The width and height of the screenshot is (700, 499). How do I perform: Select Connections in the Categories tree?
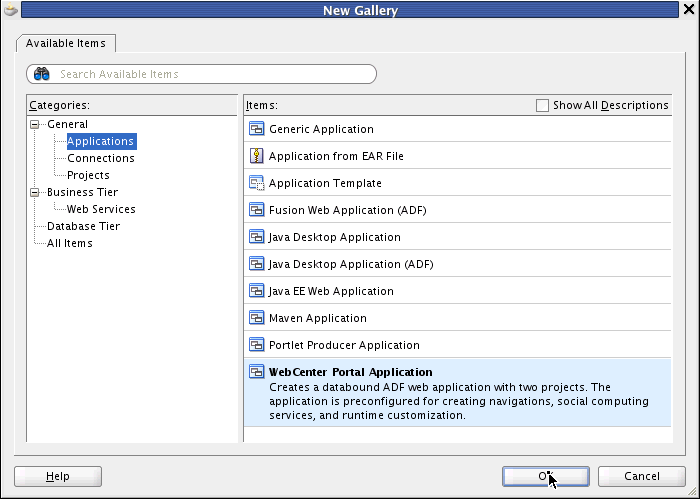[x=100, y=158]
